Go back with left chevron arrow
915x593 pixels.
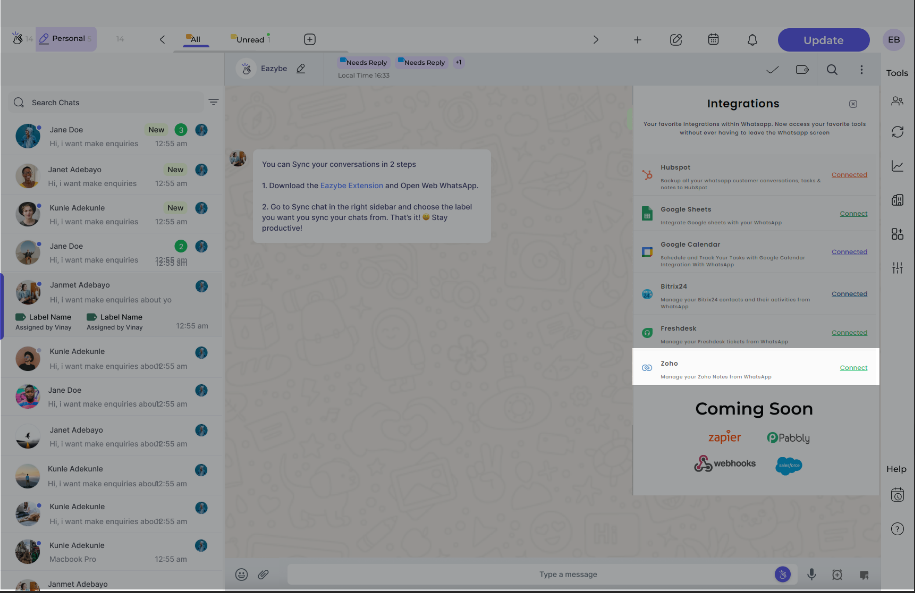(162, 40)
